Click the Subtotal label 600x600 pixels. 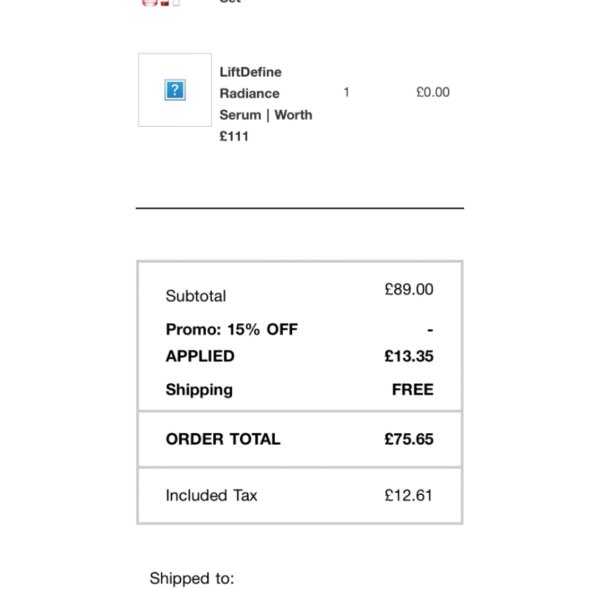coord(196,296)
